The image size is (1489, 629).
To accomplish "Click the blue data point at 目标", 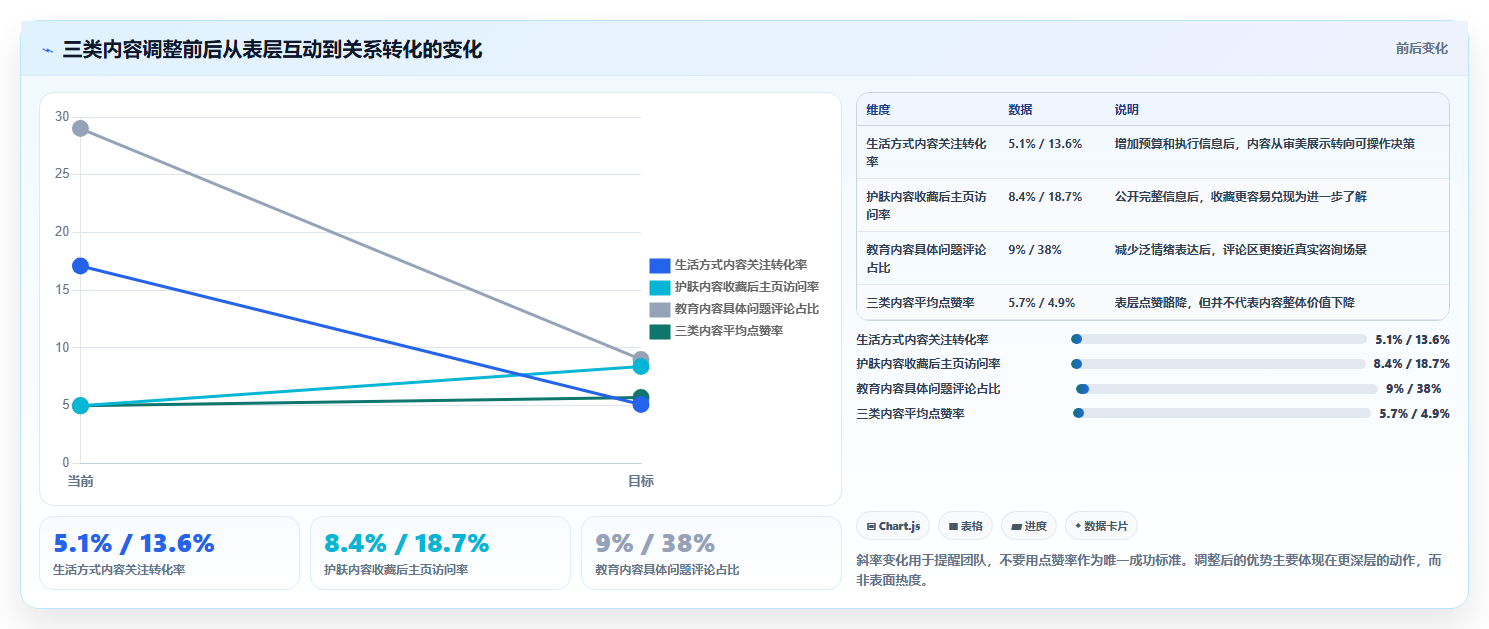I will click(641, 405).
